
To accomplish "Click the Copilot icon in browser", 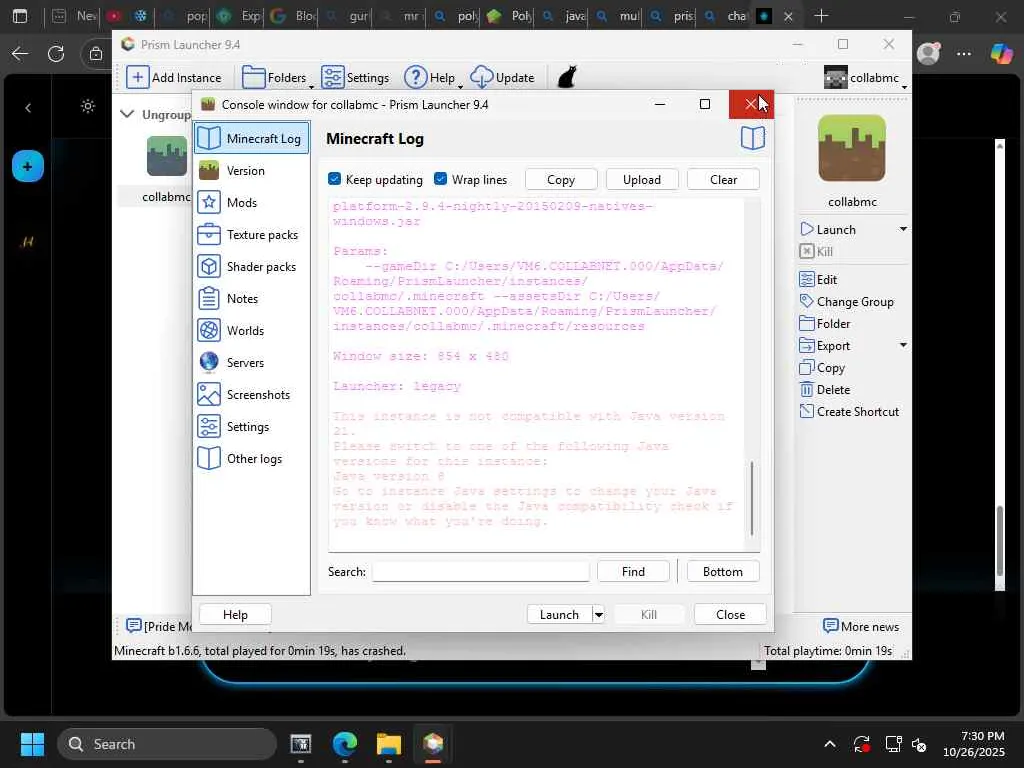I will pyautogui.click(x=1000, y=54).
